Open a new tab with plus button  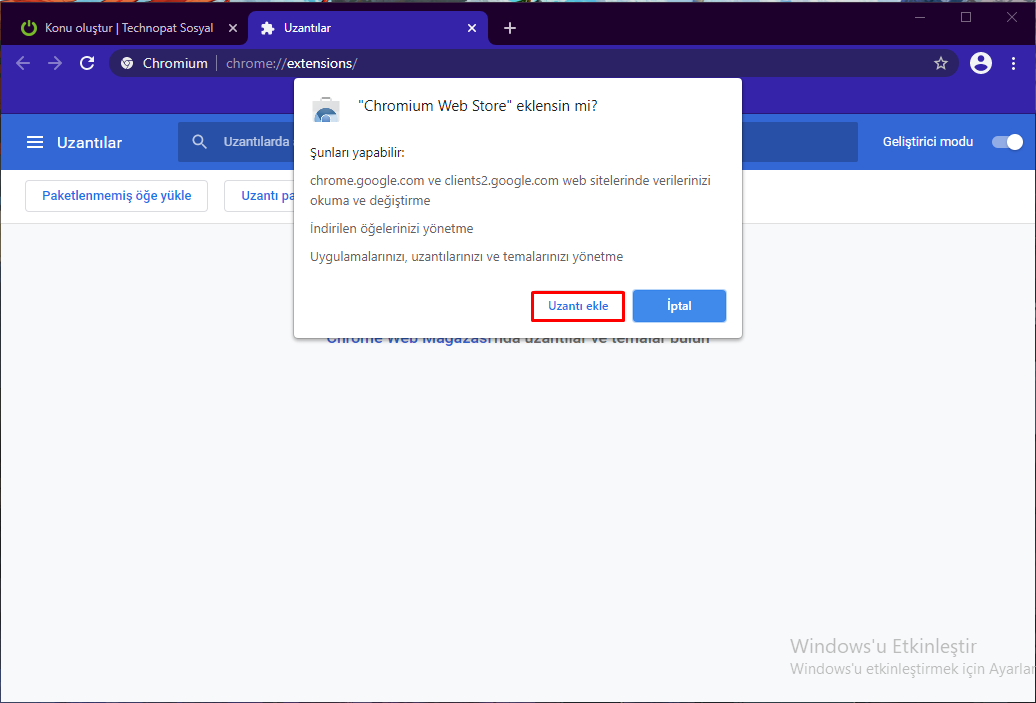click(x=509, y=28)
